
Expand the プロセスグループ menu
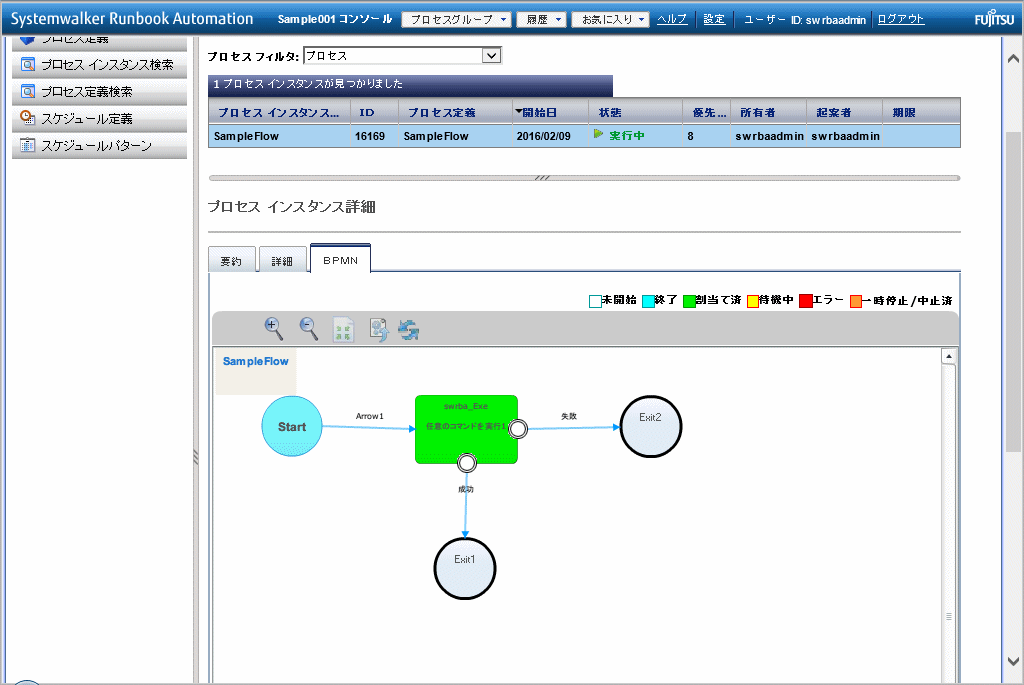pos(455,20)
